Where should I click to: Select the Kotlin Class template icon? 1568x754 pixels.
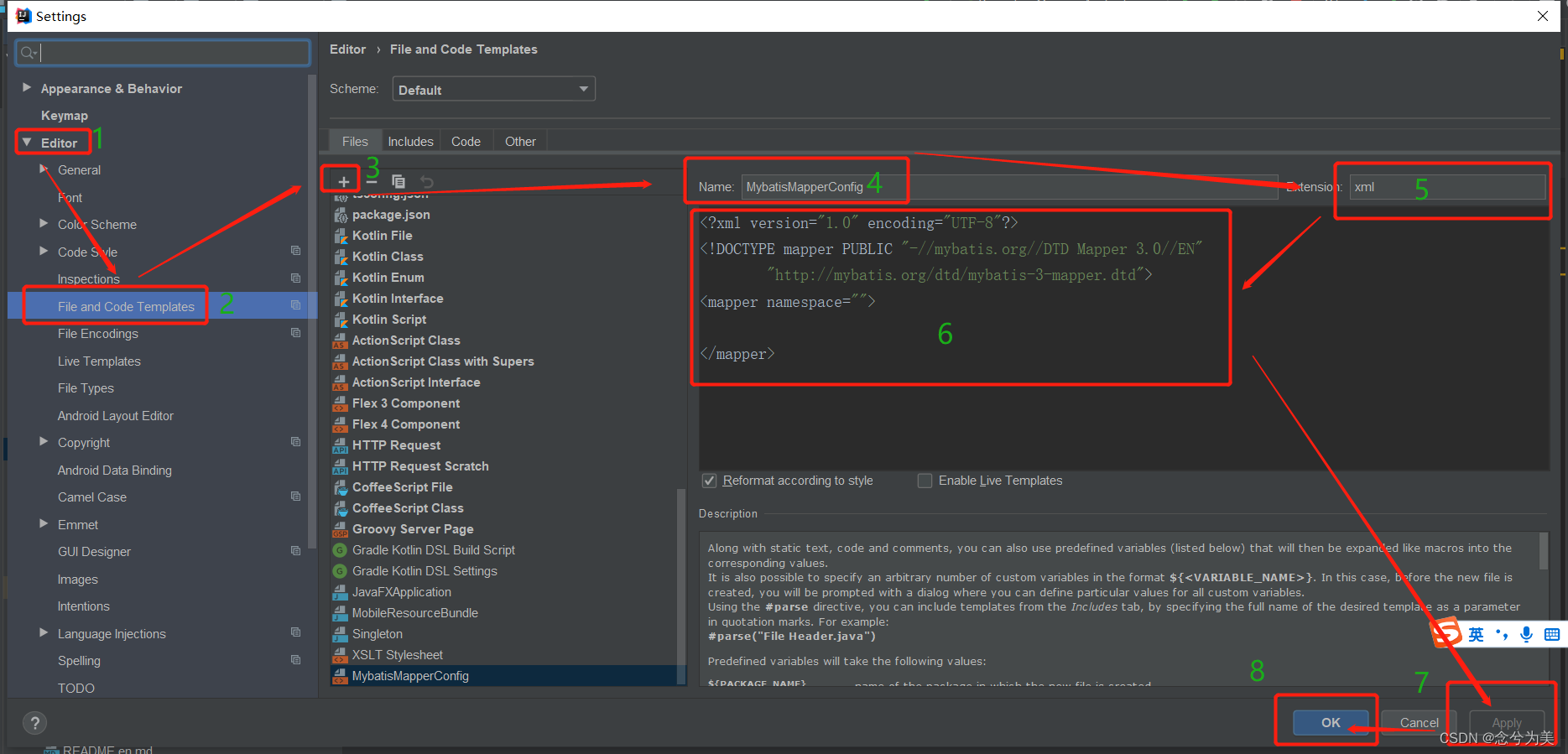[x=341, y=257]
